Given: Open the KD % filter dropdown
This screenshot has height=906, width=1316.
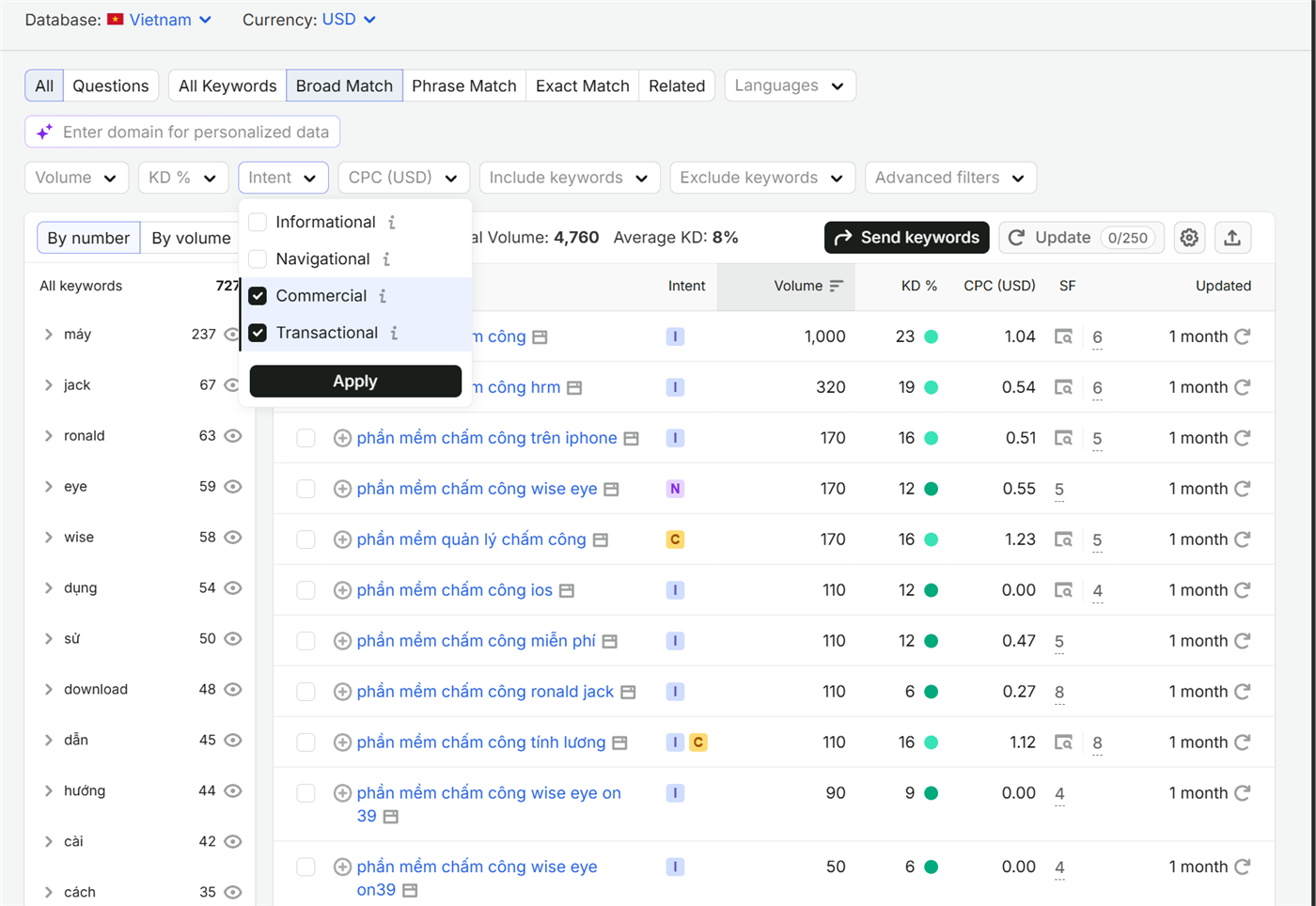Looking at the screenshot, I should pyautogui.click(x=182, y=178).
